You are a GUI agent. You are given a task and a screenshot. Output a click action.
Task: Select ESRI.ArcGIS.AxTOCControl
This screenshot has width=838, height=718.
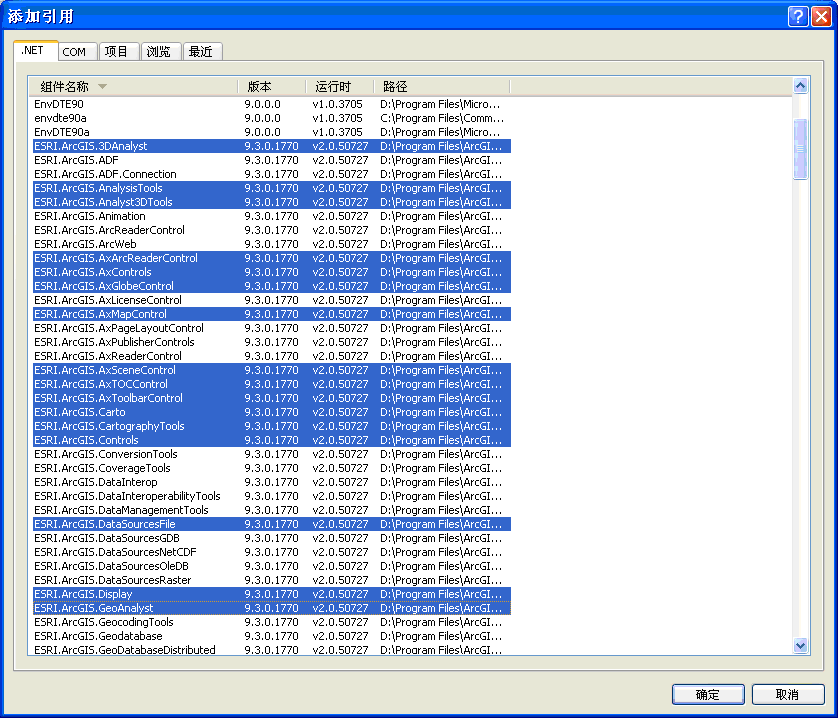pyautogui.click(x=271, y=384)
